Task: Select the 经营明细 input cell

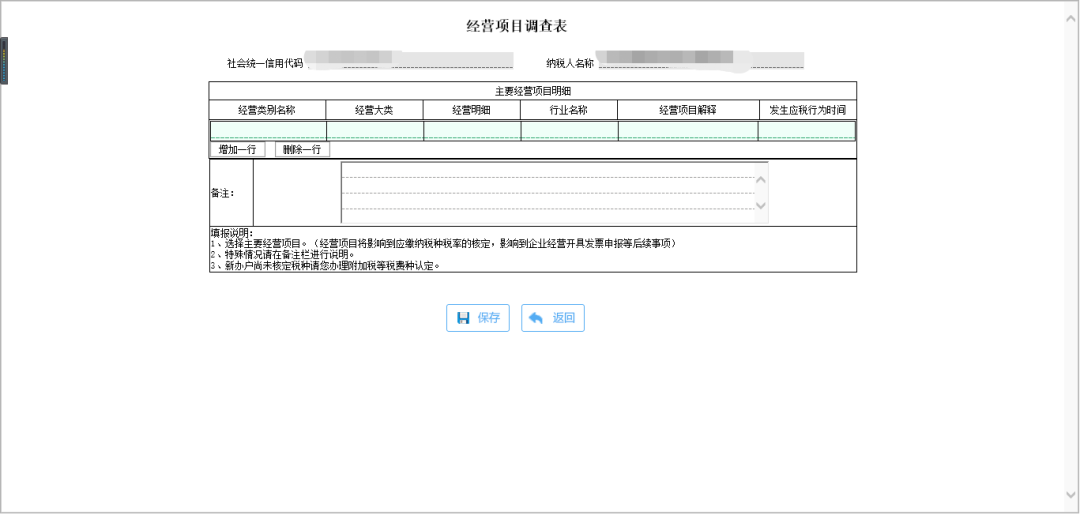Action: point(472,131)
